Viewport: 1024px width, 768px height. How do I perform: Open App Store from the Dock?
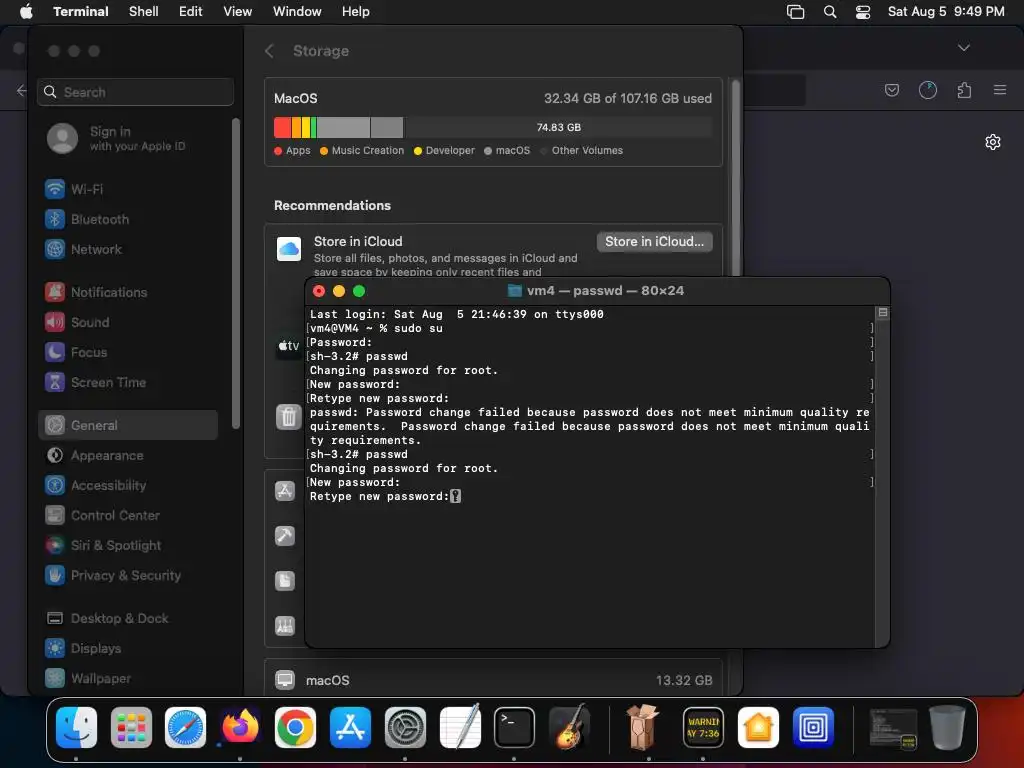350,728
